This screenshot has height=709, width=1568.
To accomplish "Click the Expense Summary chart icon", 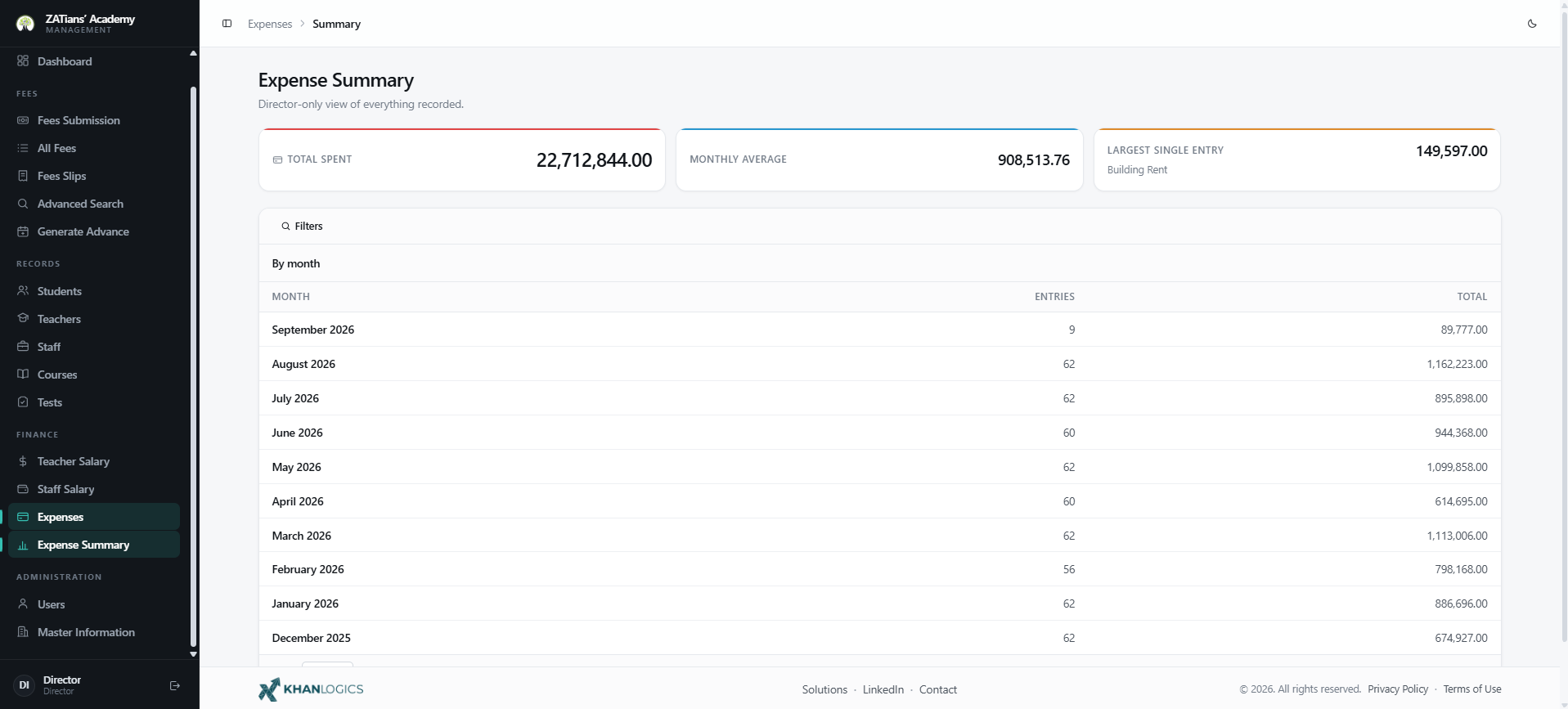I will 23,545.
